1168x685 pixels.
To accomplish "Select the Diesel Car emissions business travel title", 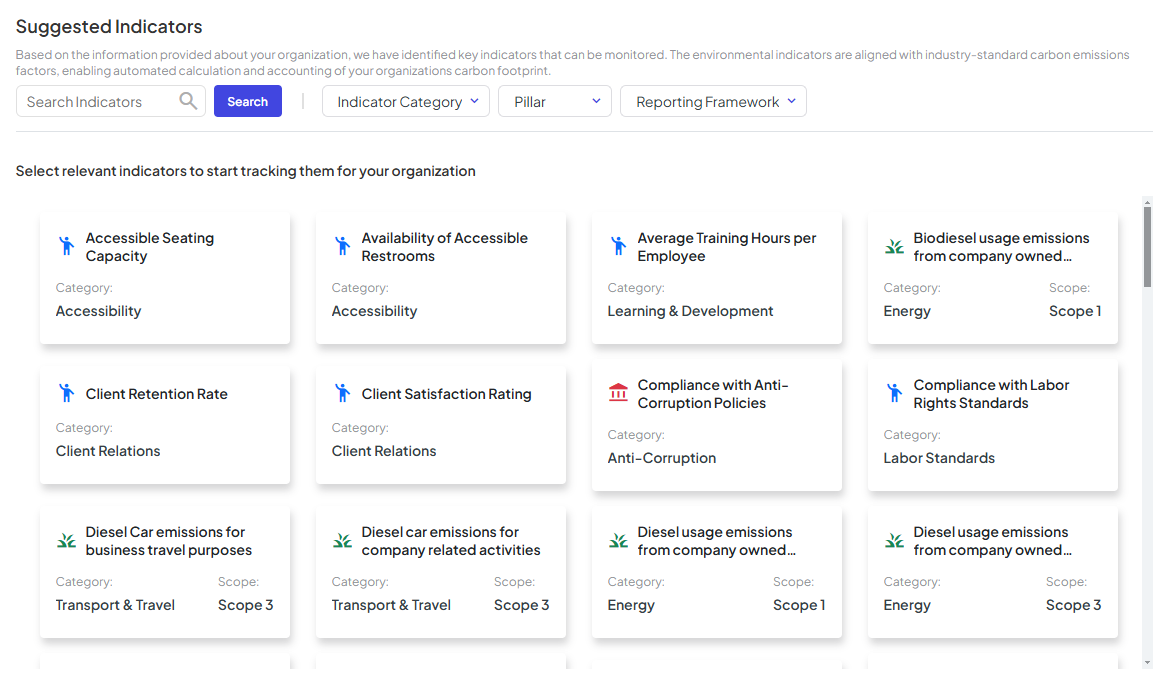I will click(169, 541).
